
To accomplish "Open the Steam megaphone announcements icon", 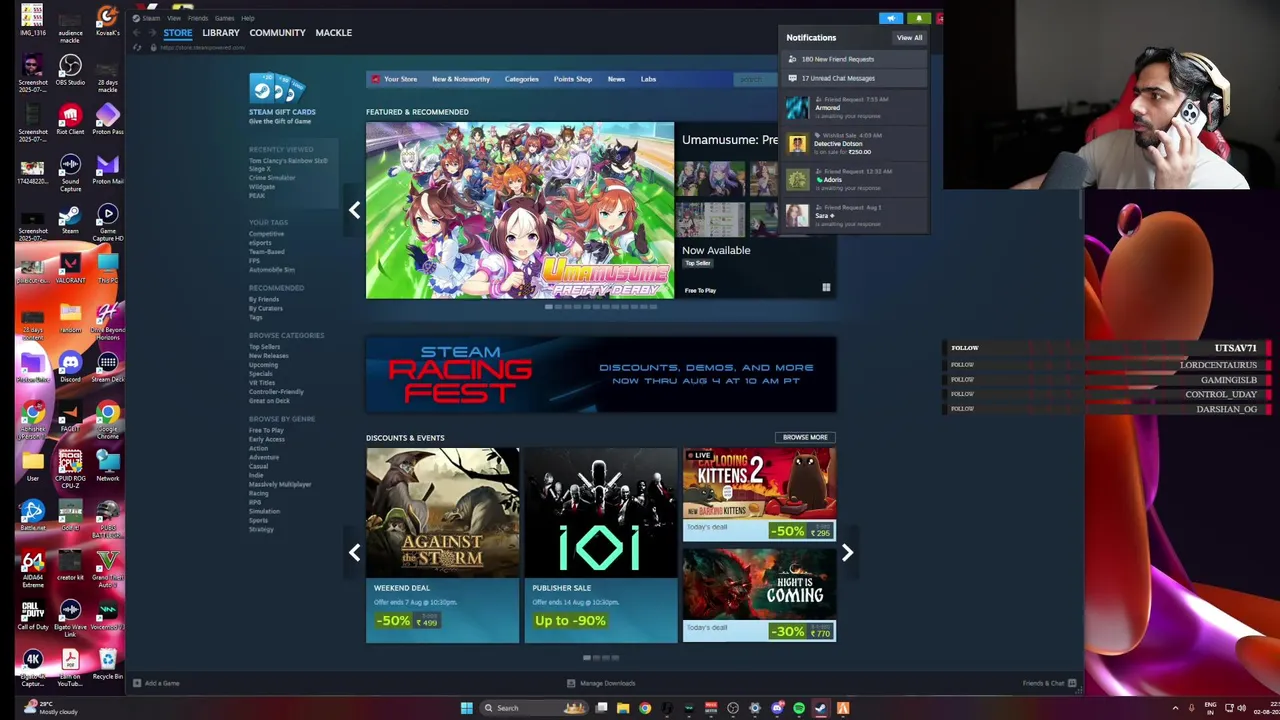I will pos(890,18).
